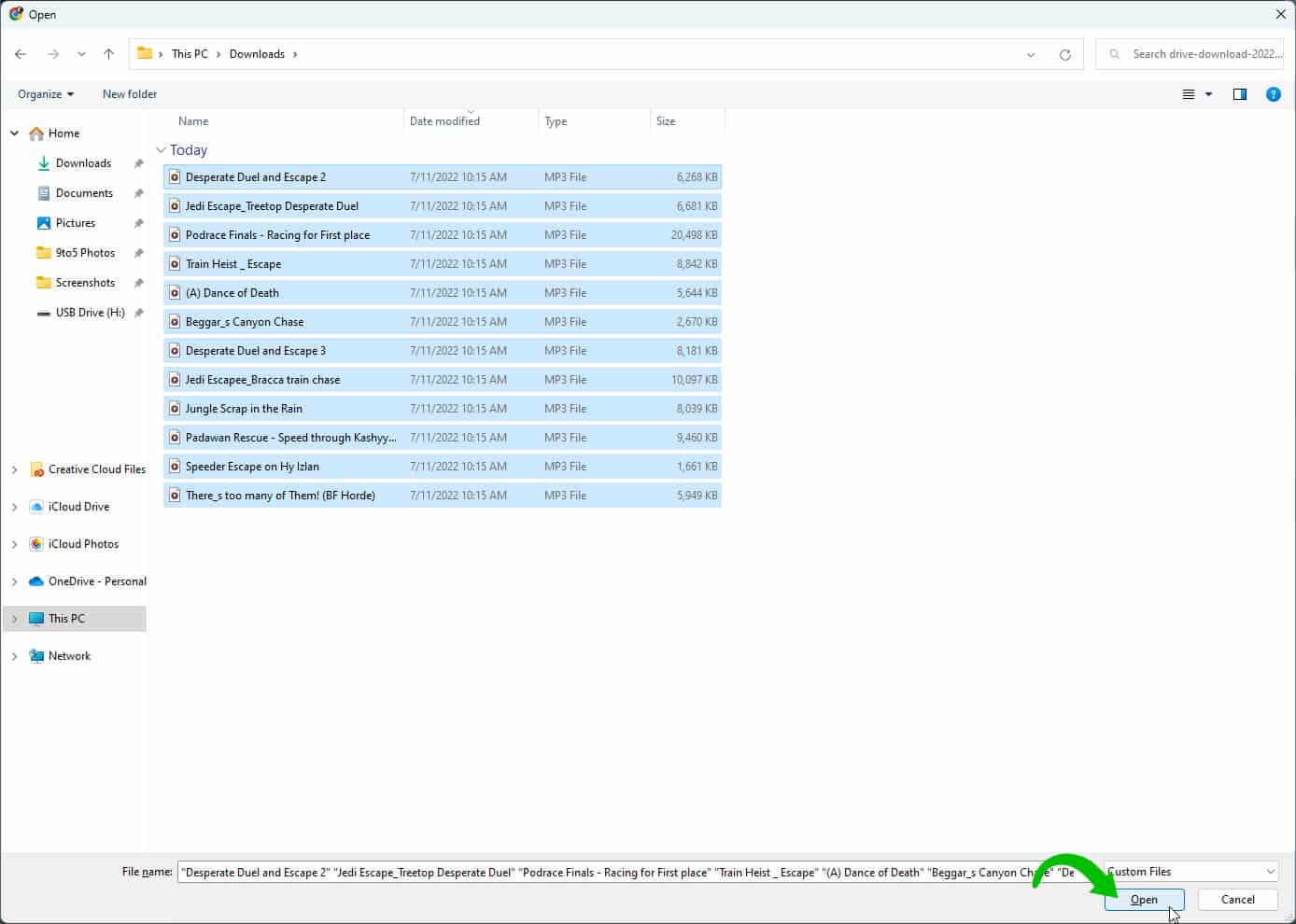Click the Open button

(1144, 899)
